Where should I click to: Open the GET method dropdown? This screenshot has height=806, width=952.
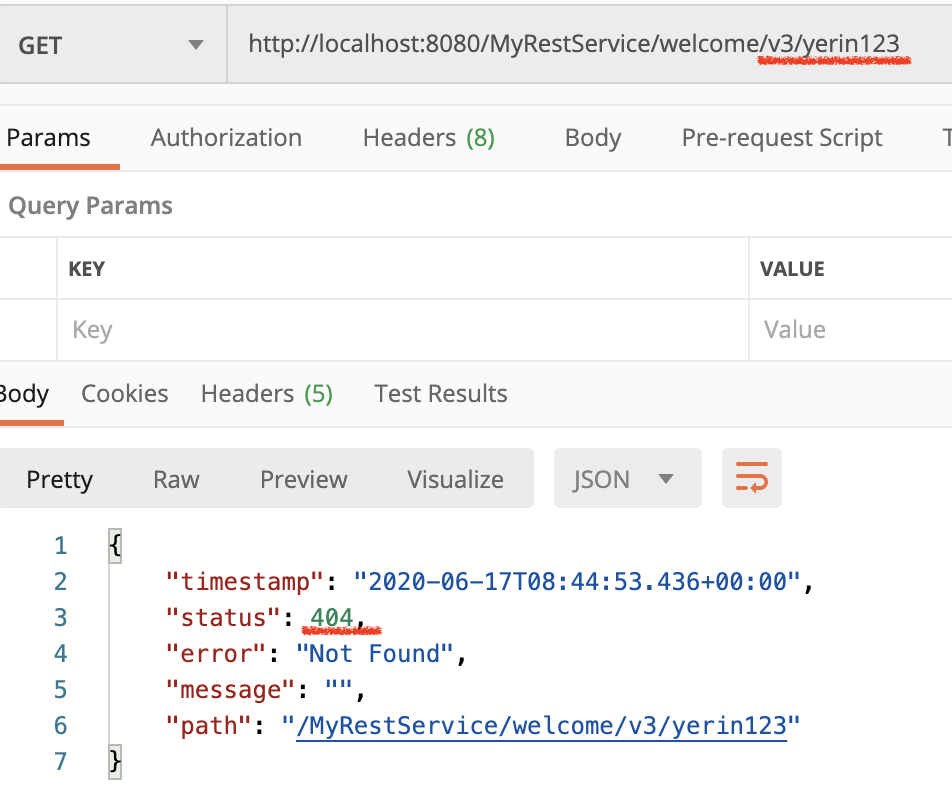tap(112, 45)
